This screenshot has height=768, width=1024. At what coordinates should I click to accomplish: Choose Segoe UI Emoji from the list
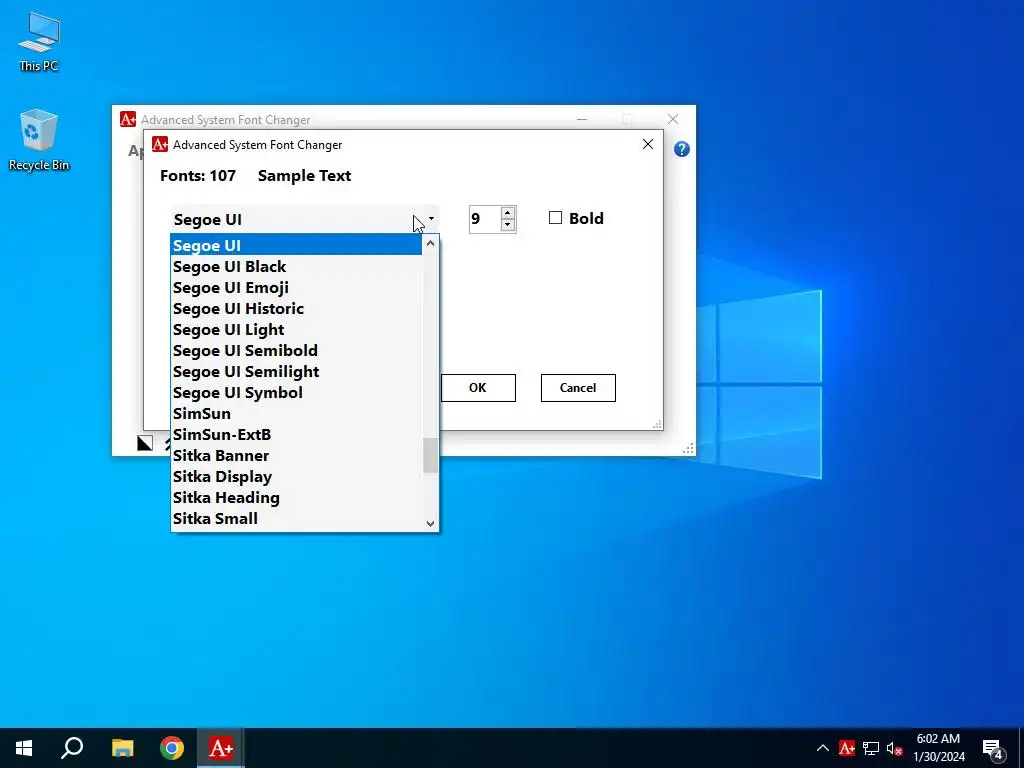(x=296, y=287)
